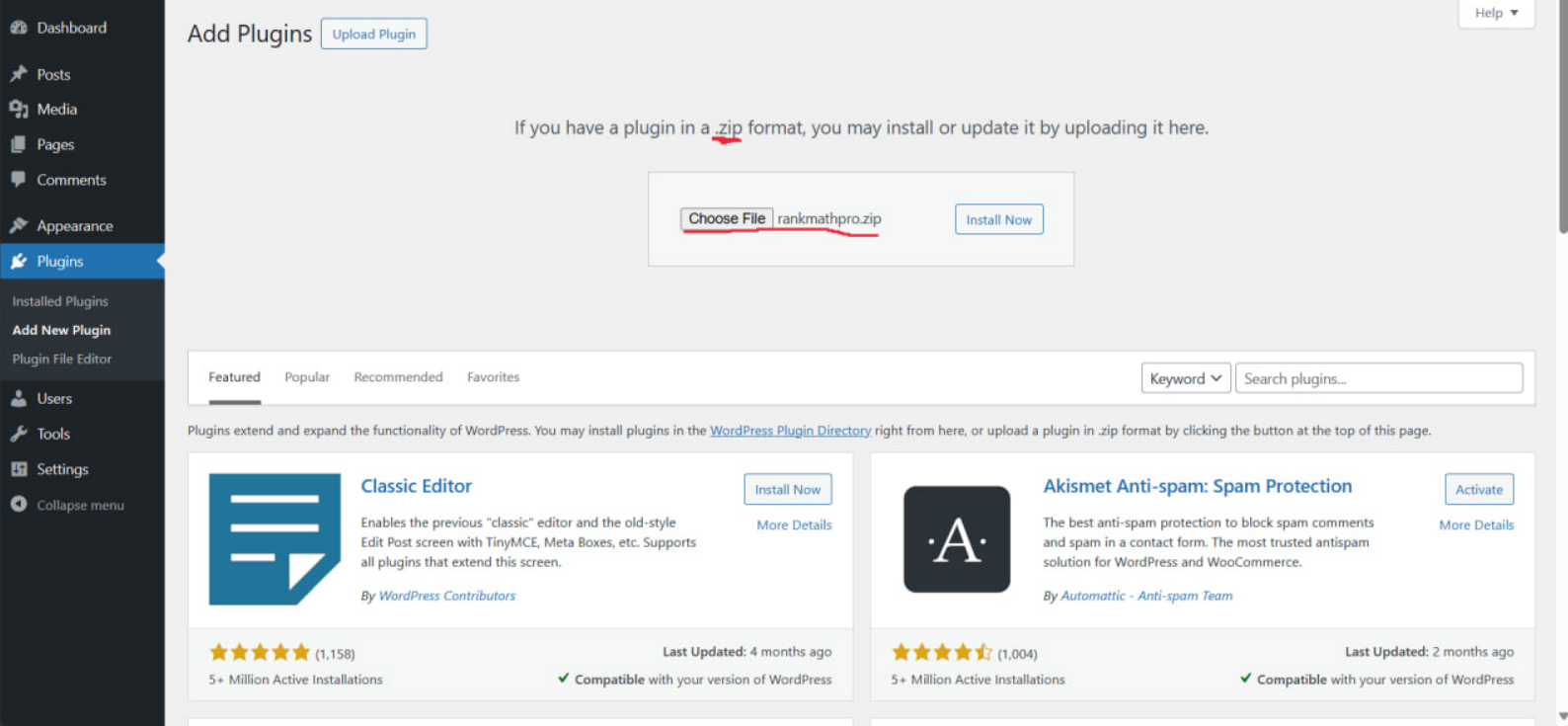Click the Choose File button
1568x726 pixels.
(727, 218)
